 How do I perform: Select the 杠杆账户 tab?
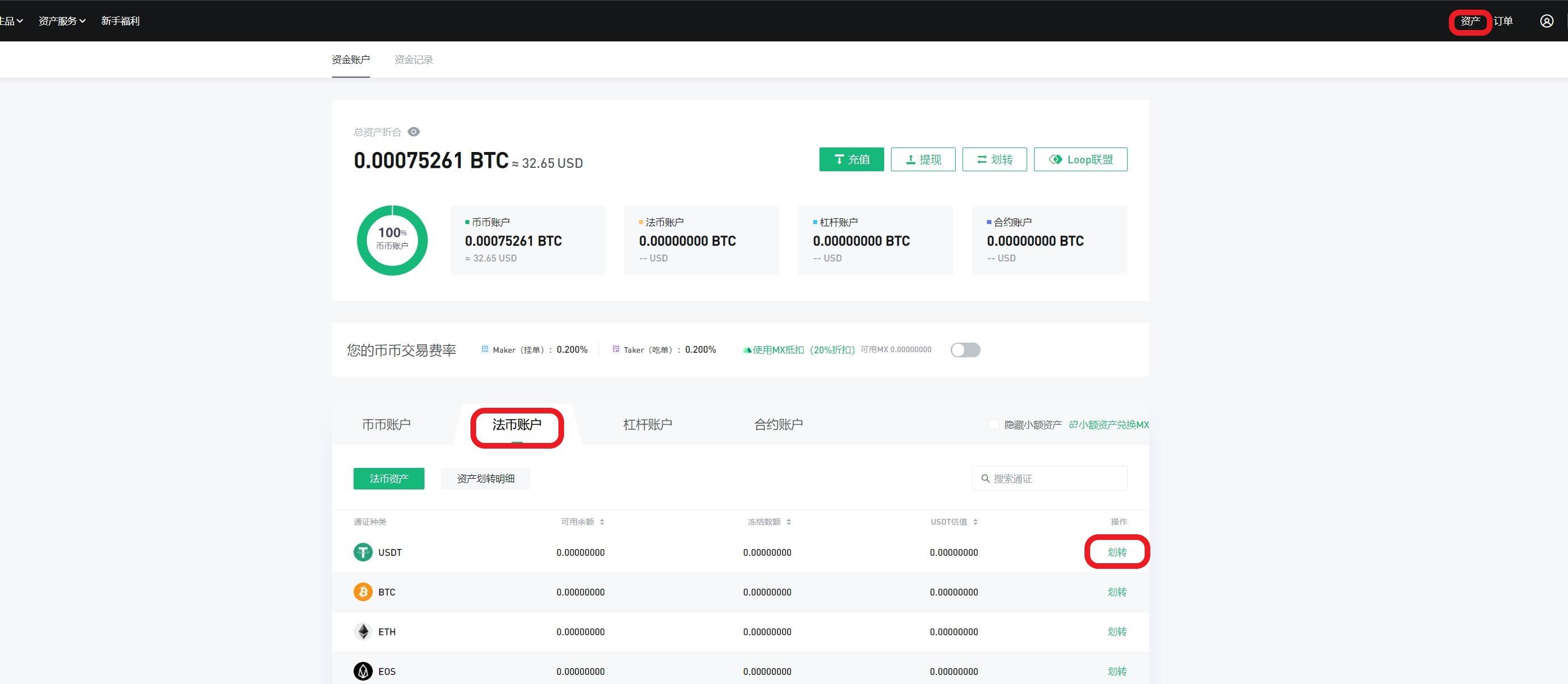click(648, 424)
